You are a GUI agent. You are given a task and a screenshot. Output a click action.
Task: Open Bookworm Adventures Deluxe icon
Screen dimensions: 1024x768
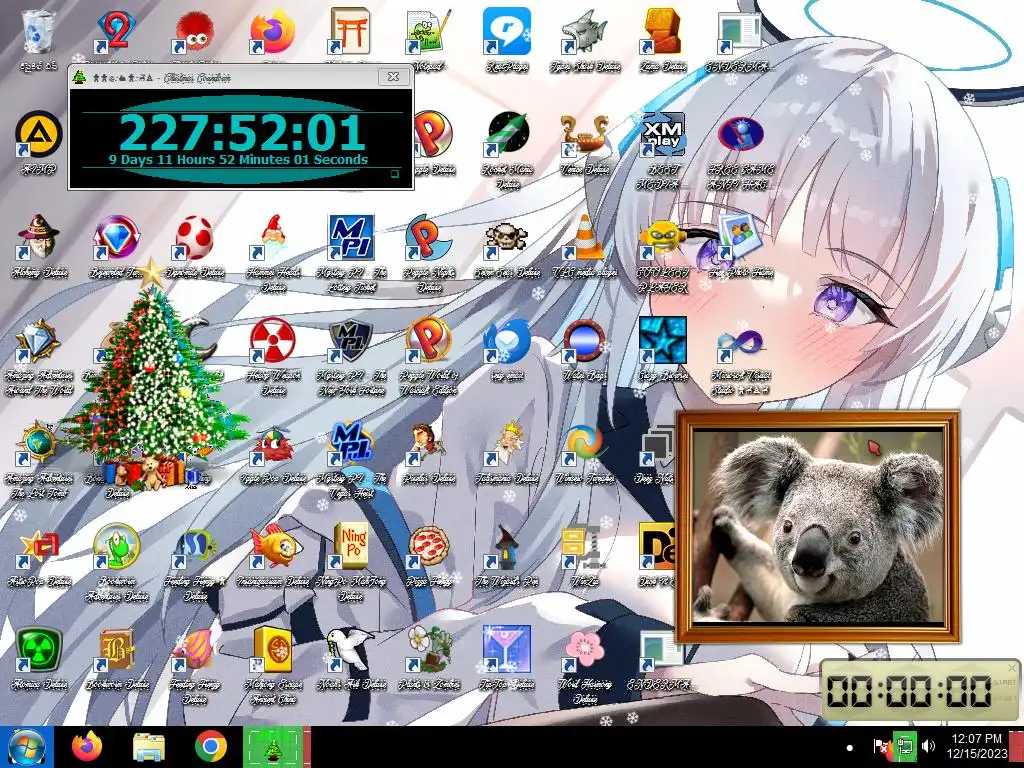[116, 546]
